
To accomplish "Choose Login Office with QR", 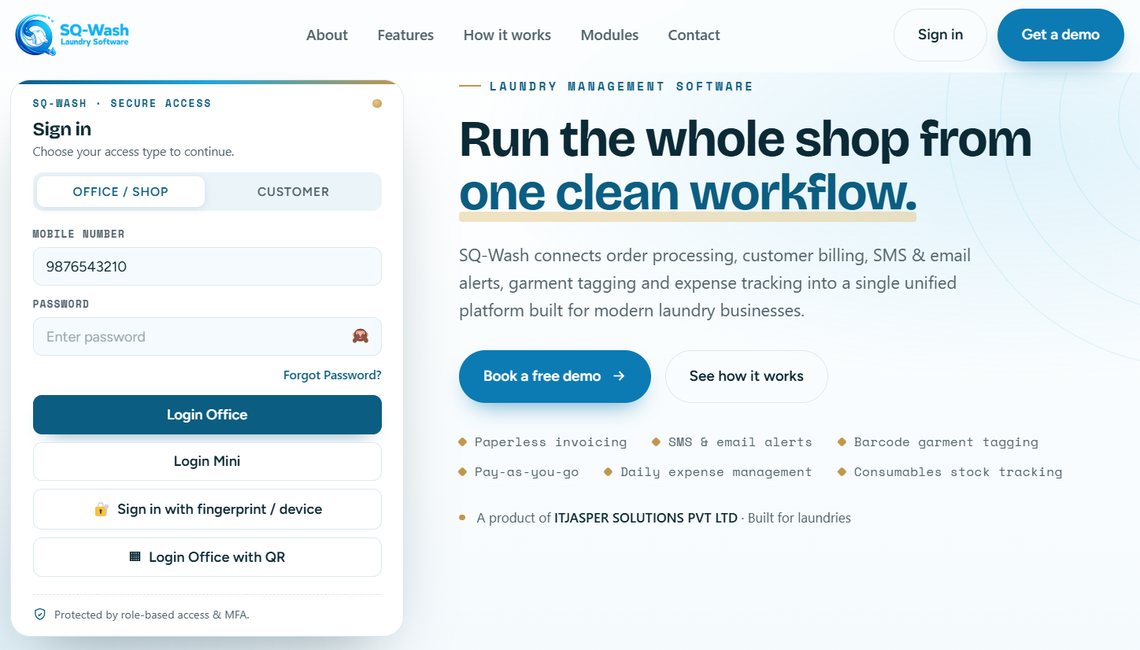I will pos(207,557).
